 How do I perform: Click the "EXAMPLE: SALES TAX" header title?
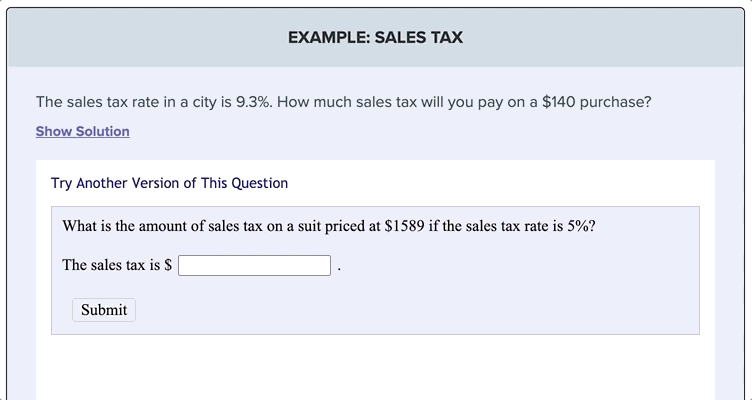click(375, 38)
